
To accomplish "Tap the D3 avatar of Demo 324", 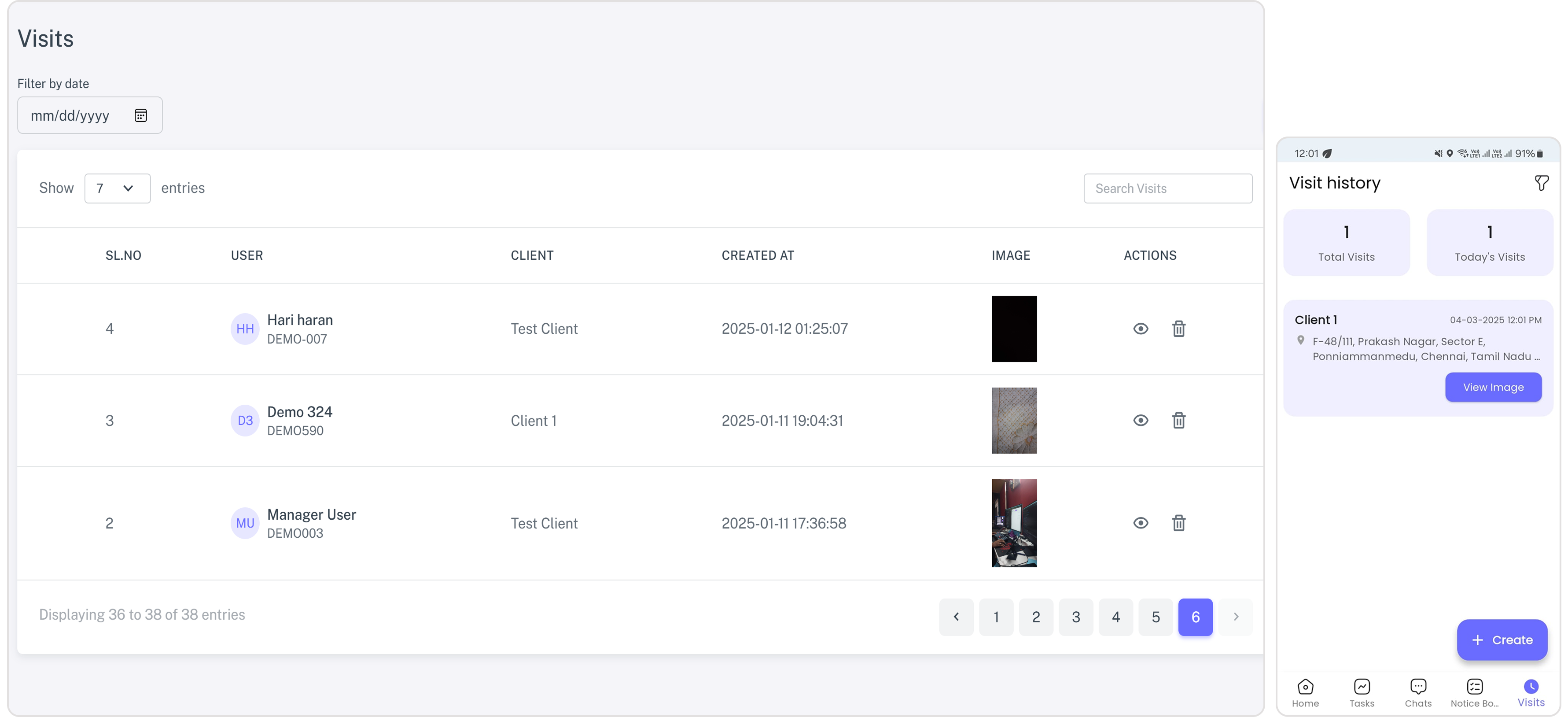I will tap(245, 420).
